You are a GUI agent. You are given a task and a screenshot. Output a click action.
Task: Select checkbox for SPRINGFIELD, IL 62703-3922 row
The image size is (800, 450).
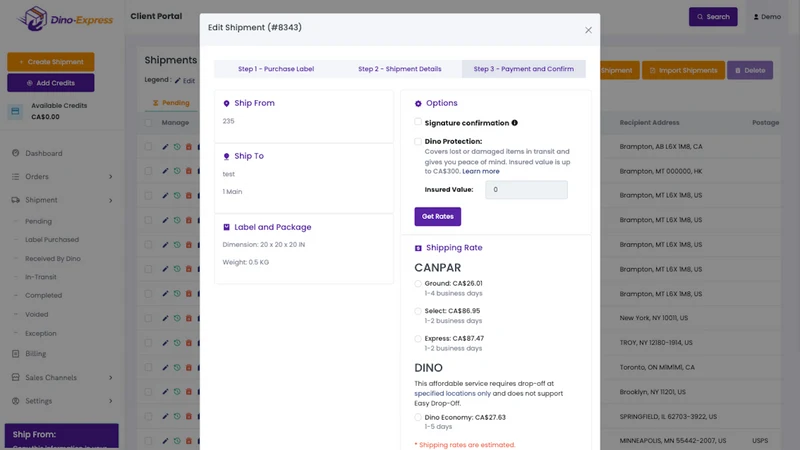pyautogui.click(x=148, y=416)
